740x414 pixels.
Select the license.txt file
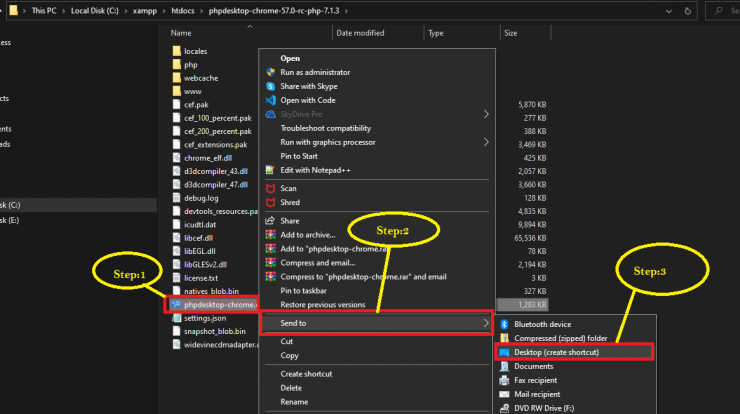(201, 279)
